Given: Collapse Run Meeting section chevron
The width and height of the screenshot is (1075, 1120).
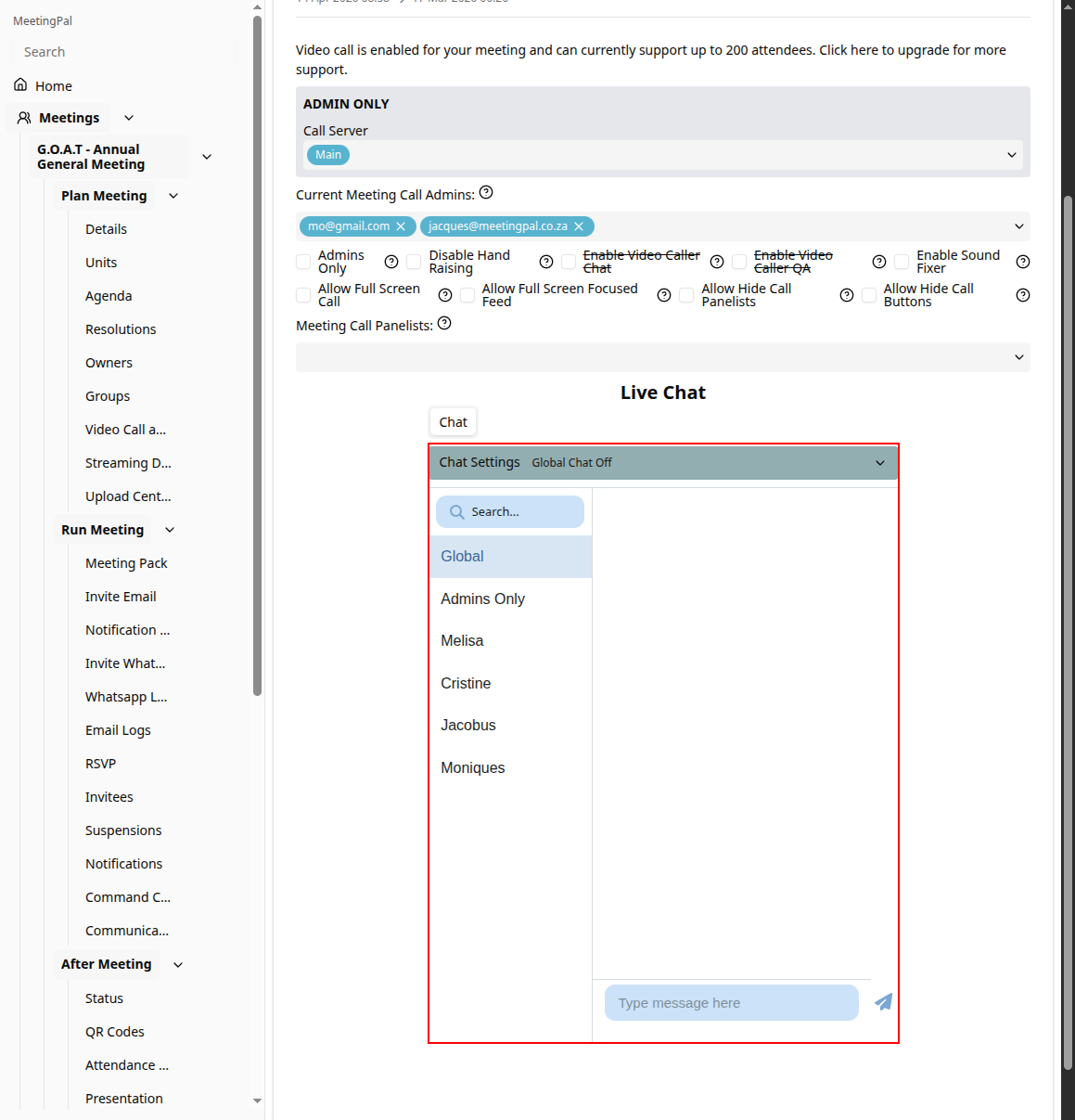Looking at the screenshot, I should tap(170, 530).
